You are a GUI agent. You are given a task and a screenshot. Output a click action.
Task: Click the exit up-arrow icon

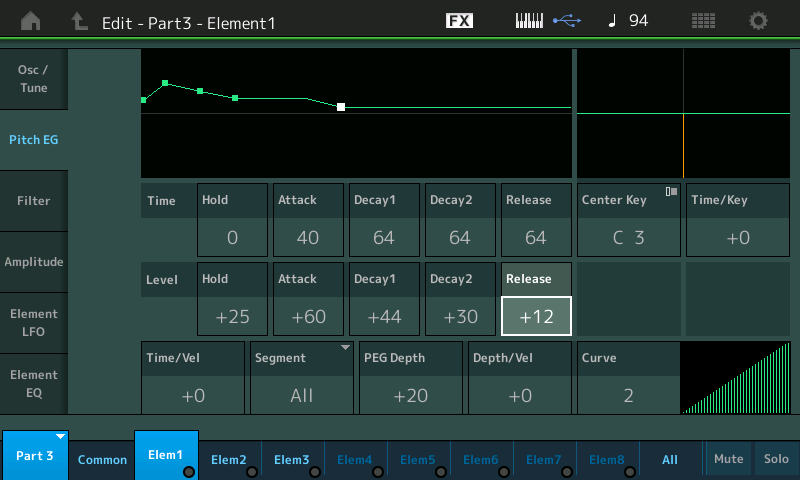[79, 21]
